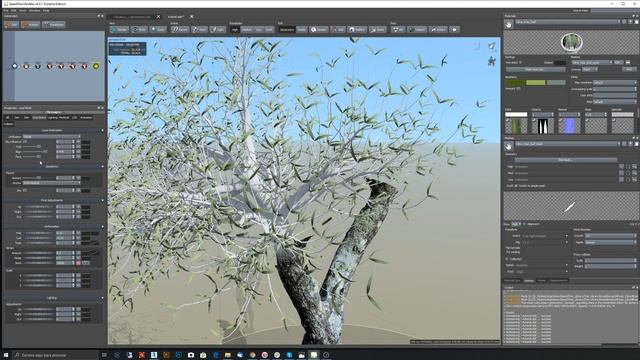Click the first button in the Tools toolbar group
The height and width of the screenshot is (360, 640).
[398, 29]
